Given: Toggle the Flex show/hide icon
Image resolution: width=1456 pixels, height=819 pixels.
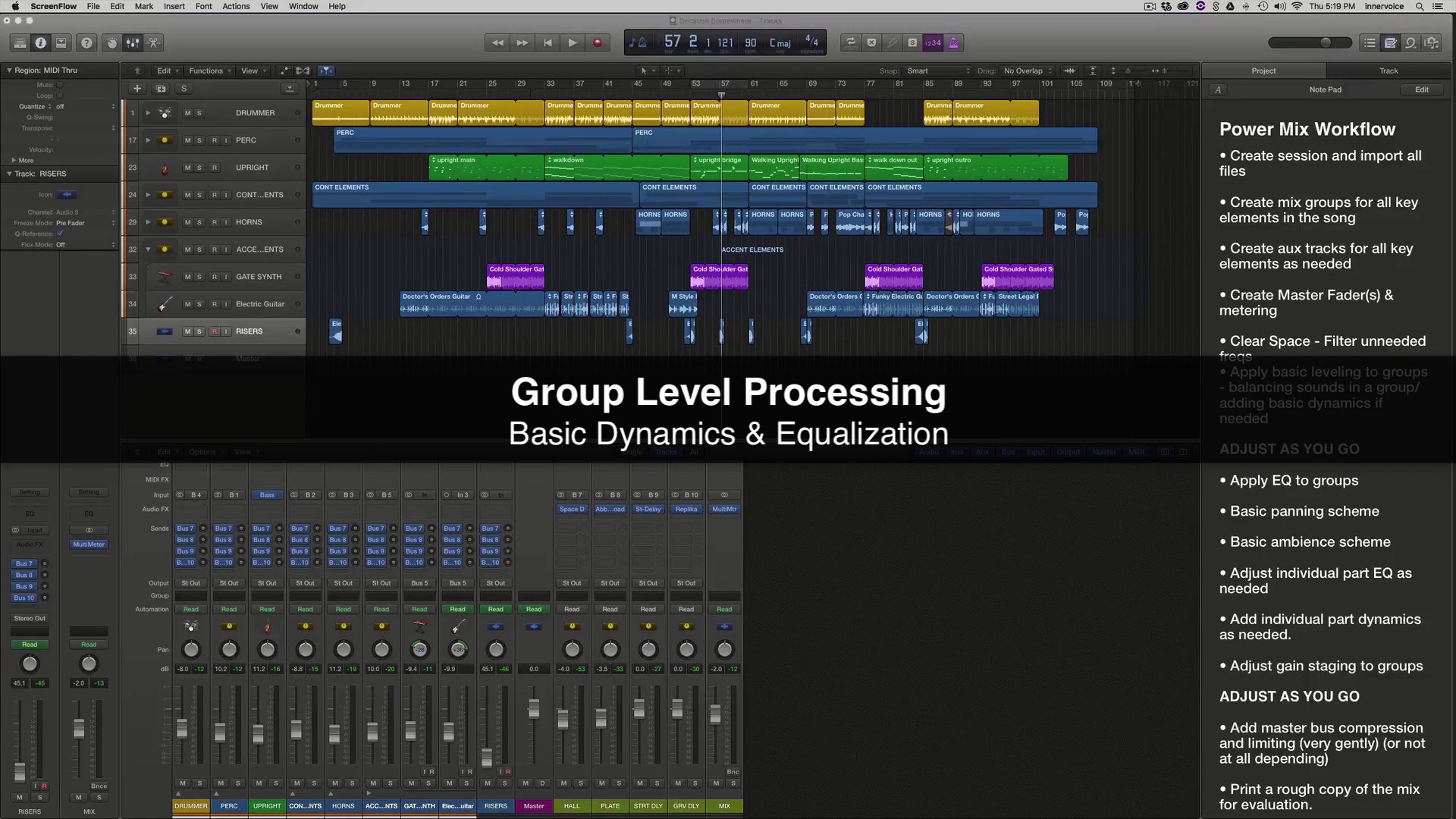Looking at the screenshot, I should click(303, 71).
